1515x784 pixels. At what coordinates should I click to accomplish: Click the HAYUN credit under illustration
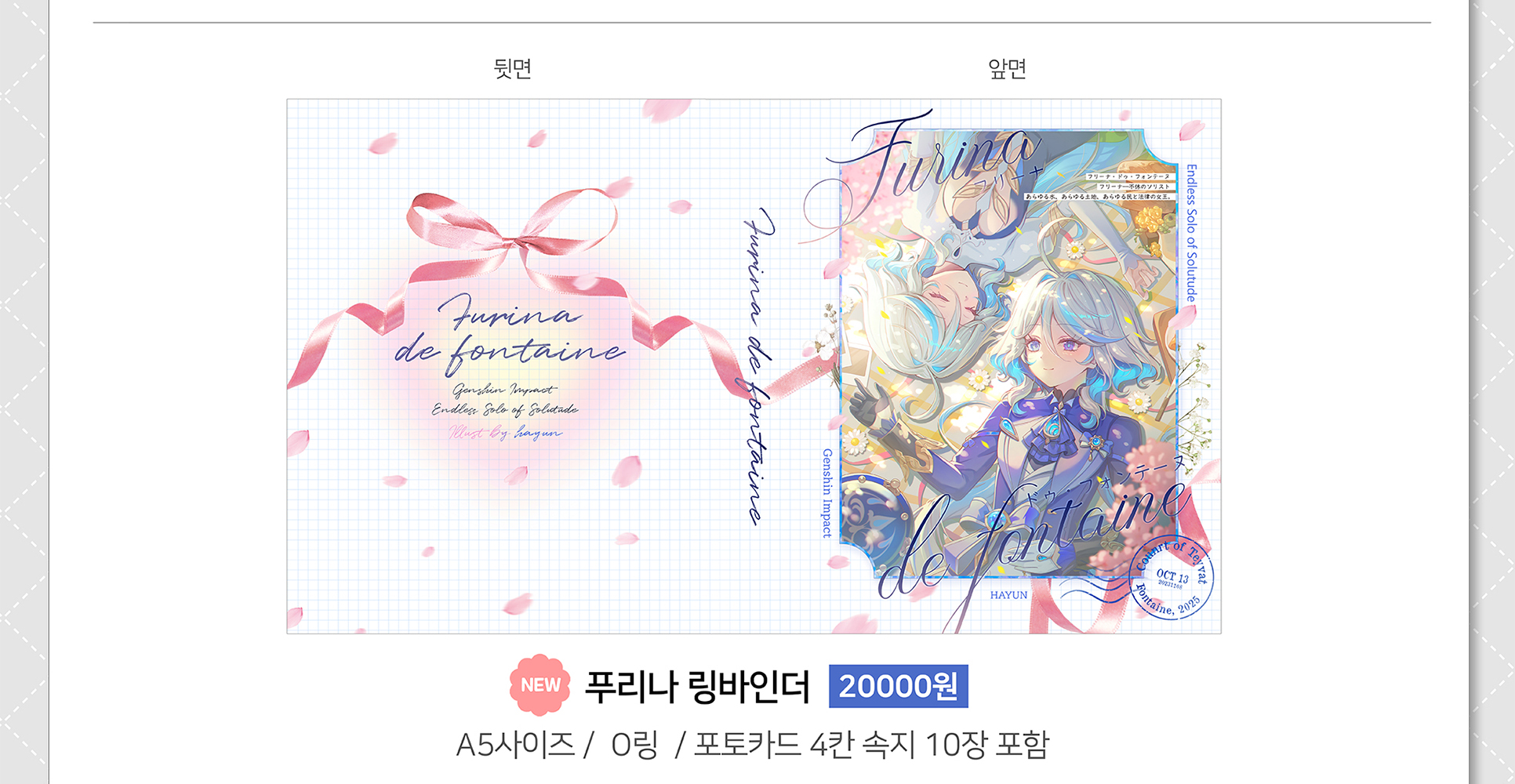(1008, 595)
